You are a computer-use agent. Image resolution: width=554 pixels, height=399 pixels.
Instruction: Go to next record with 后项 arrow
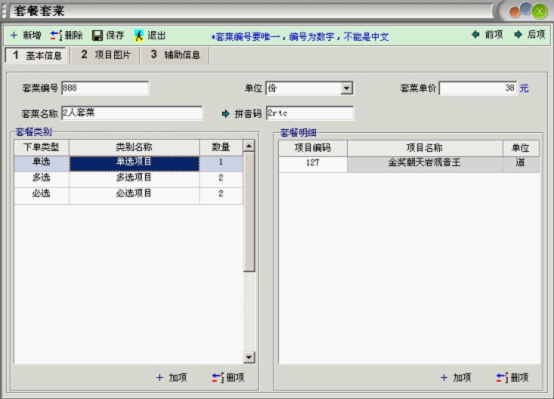click(x=518, y=34)
